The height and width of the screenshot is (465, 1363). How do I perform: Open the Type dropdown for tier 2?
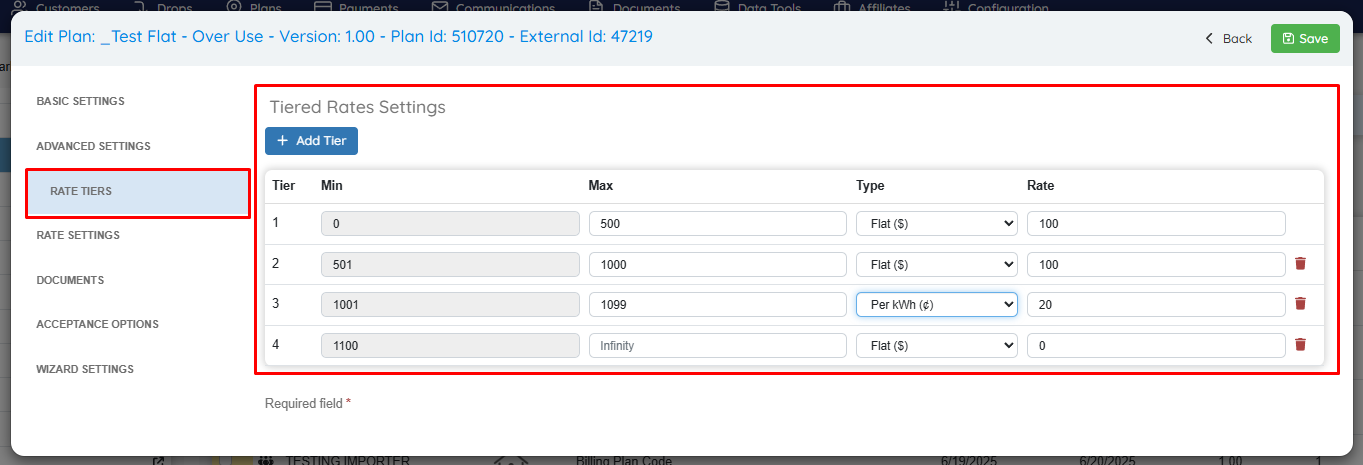pyautogui.click(x=936, y=264)
